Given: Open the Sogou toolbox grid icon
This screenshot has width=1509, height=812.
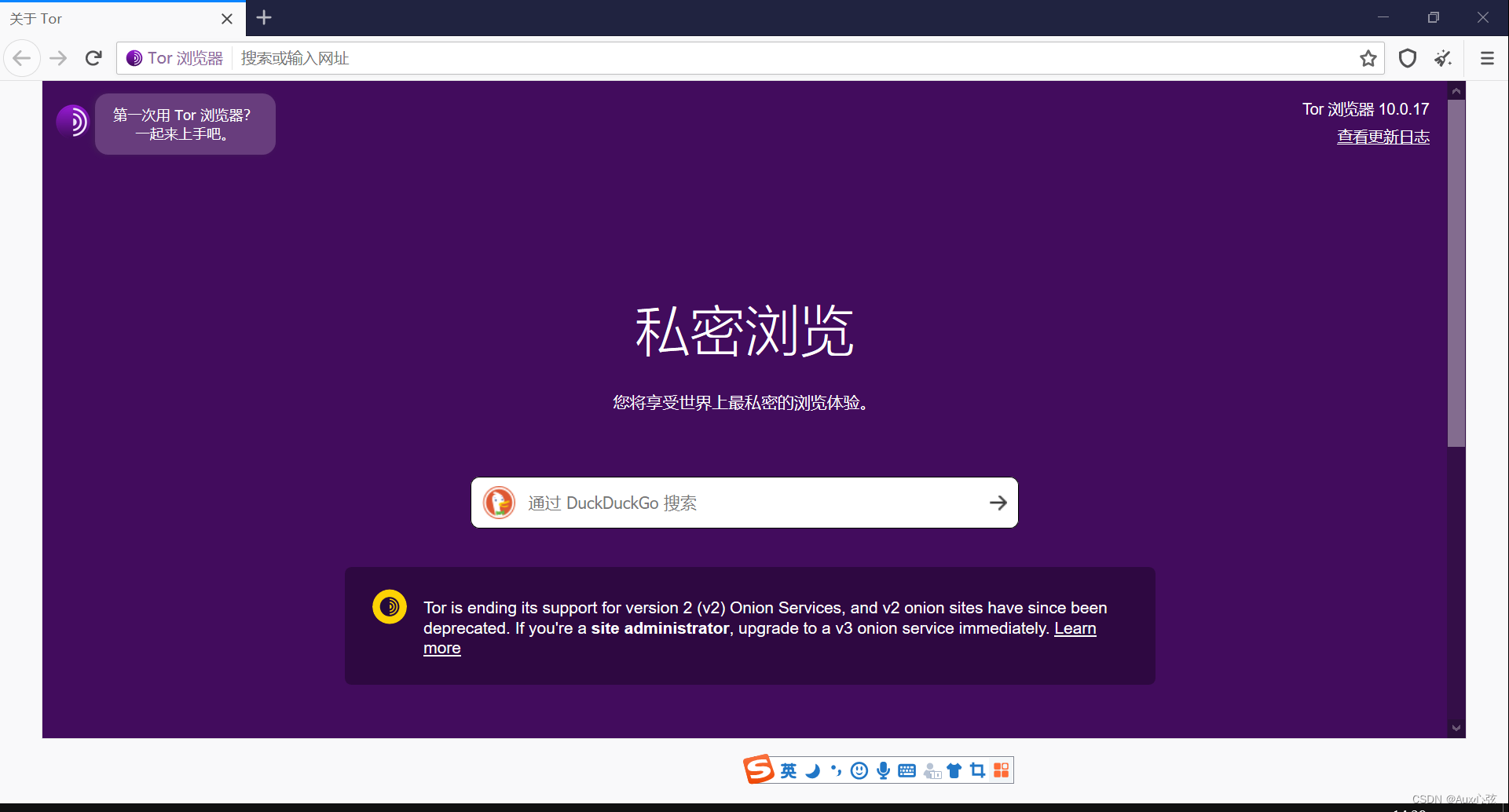Looking at the screenshot, I should click(1001, 770).
